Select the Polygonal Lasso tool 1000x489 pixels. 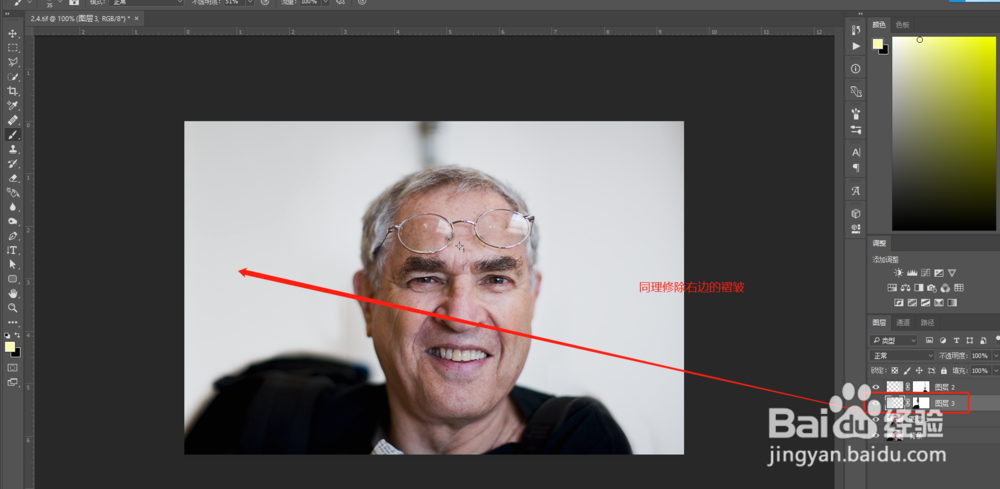pyautogui.click(x=12, y=62)
